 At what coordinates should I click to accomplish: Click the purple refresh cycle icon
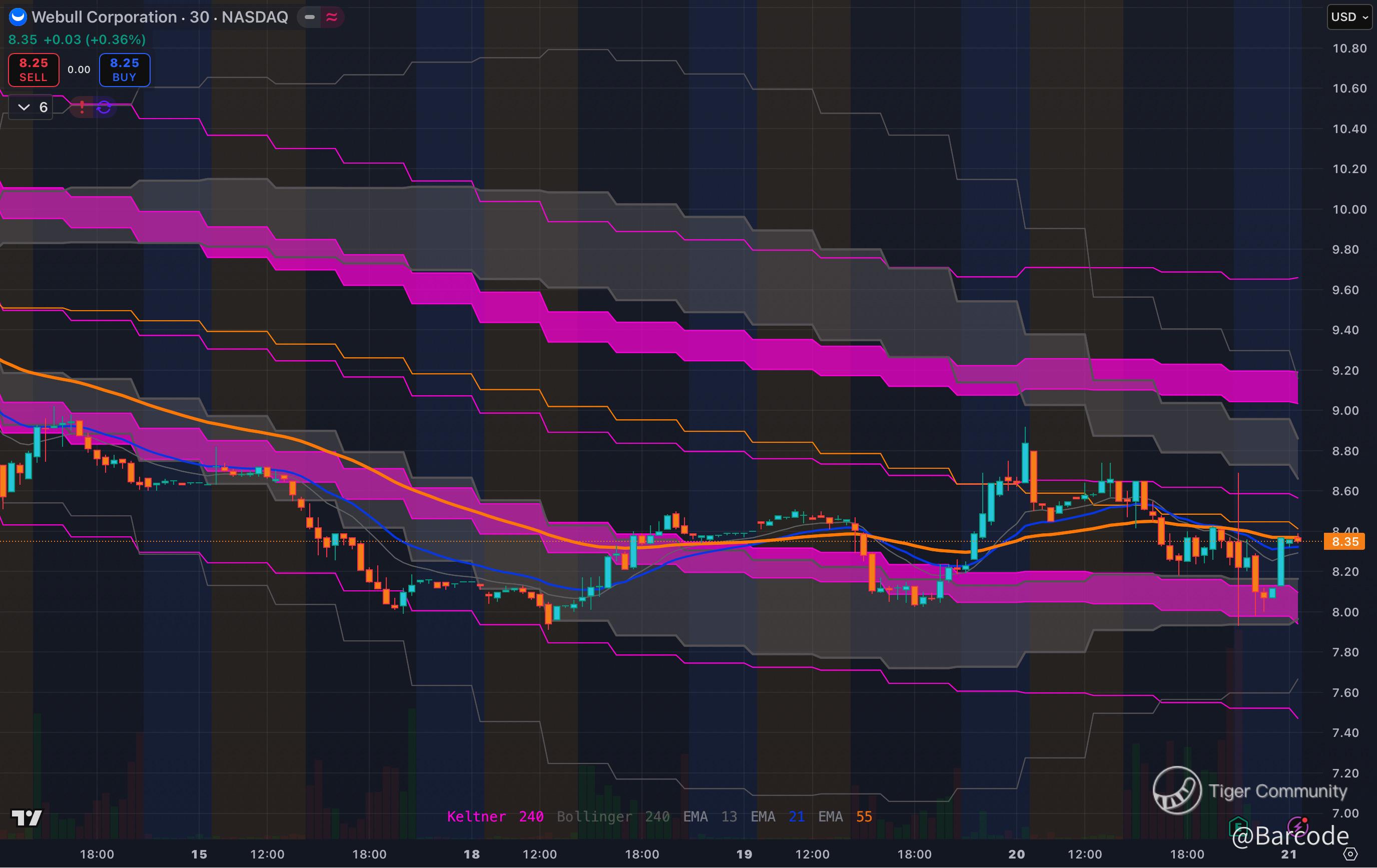104,107
